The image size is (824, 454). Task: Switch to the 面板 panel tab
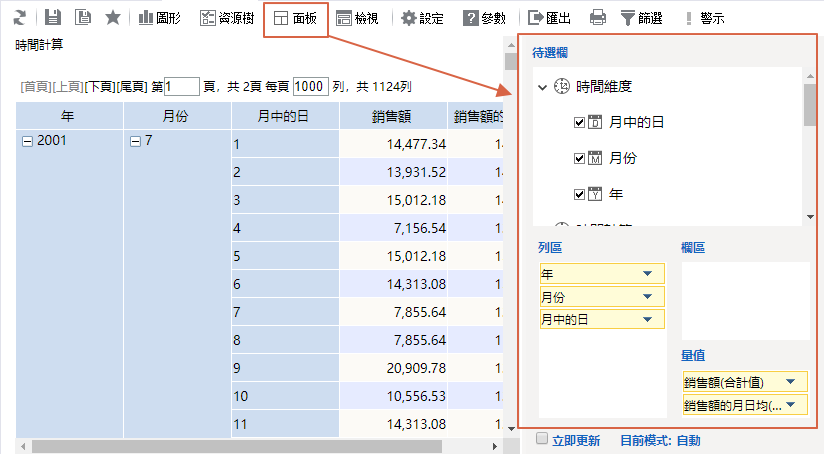(296, 18)
